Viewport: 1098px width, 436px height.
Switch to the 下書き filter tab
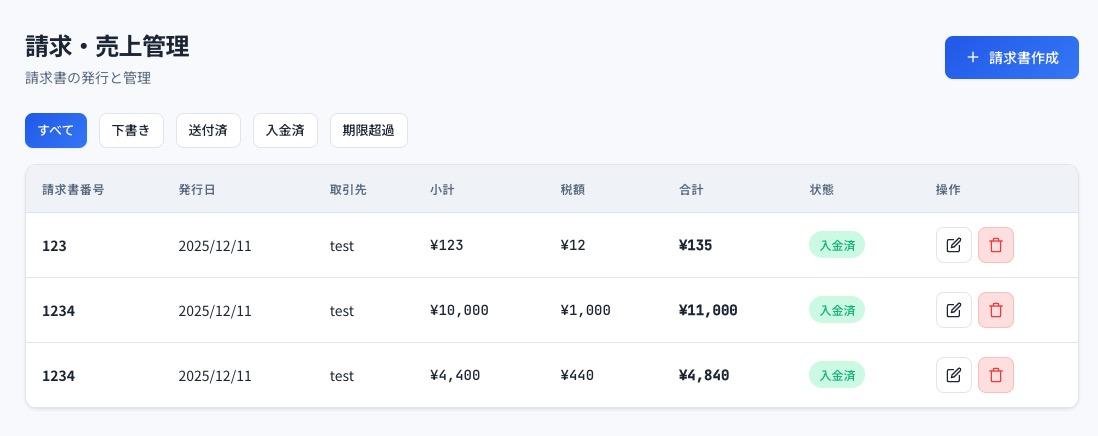click(x=131, y=130)
